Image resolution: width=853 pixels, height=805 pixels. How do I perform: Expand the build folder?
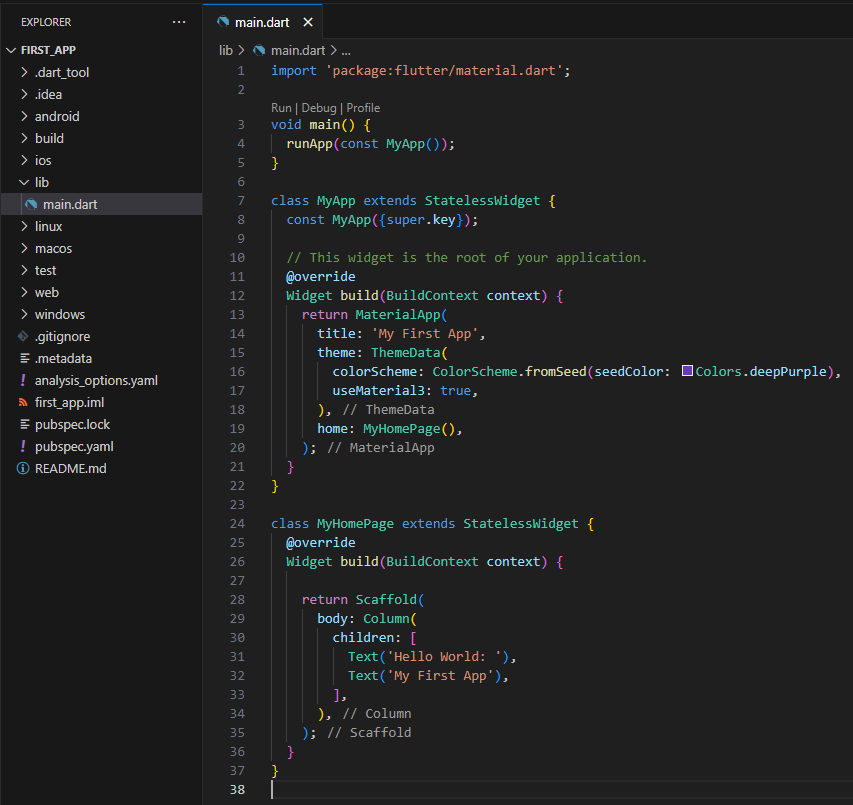[24, 138]
